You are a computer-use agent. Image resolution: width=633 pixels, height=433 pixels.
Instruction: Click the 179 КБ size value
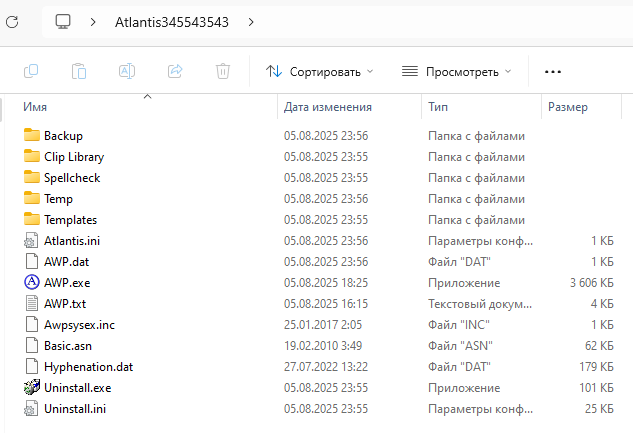tap(596, 366)
